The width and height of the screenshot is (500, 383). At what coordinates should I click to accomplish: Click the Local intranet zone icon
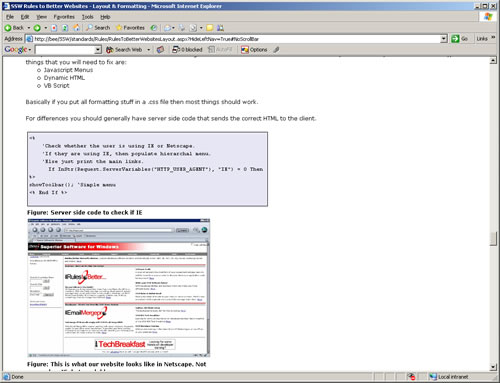433,377
